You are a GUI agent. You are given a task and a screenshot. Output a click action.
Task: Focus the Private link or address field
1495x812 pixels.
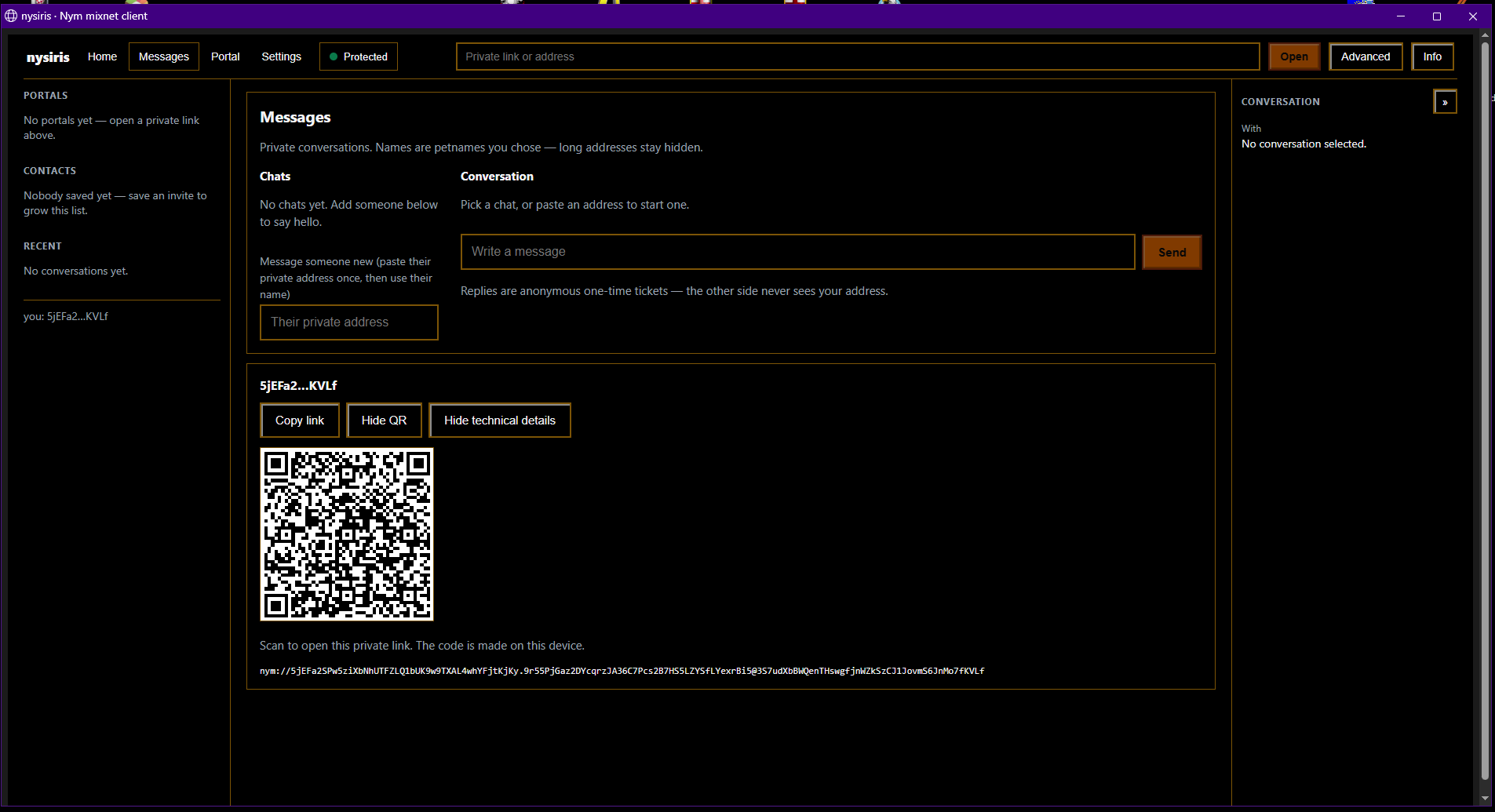[858, 56]
